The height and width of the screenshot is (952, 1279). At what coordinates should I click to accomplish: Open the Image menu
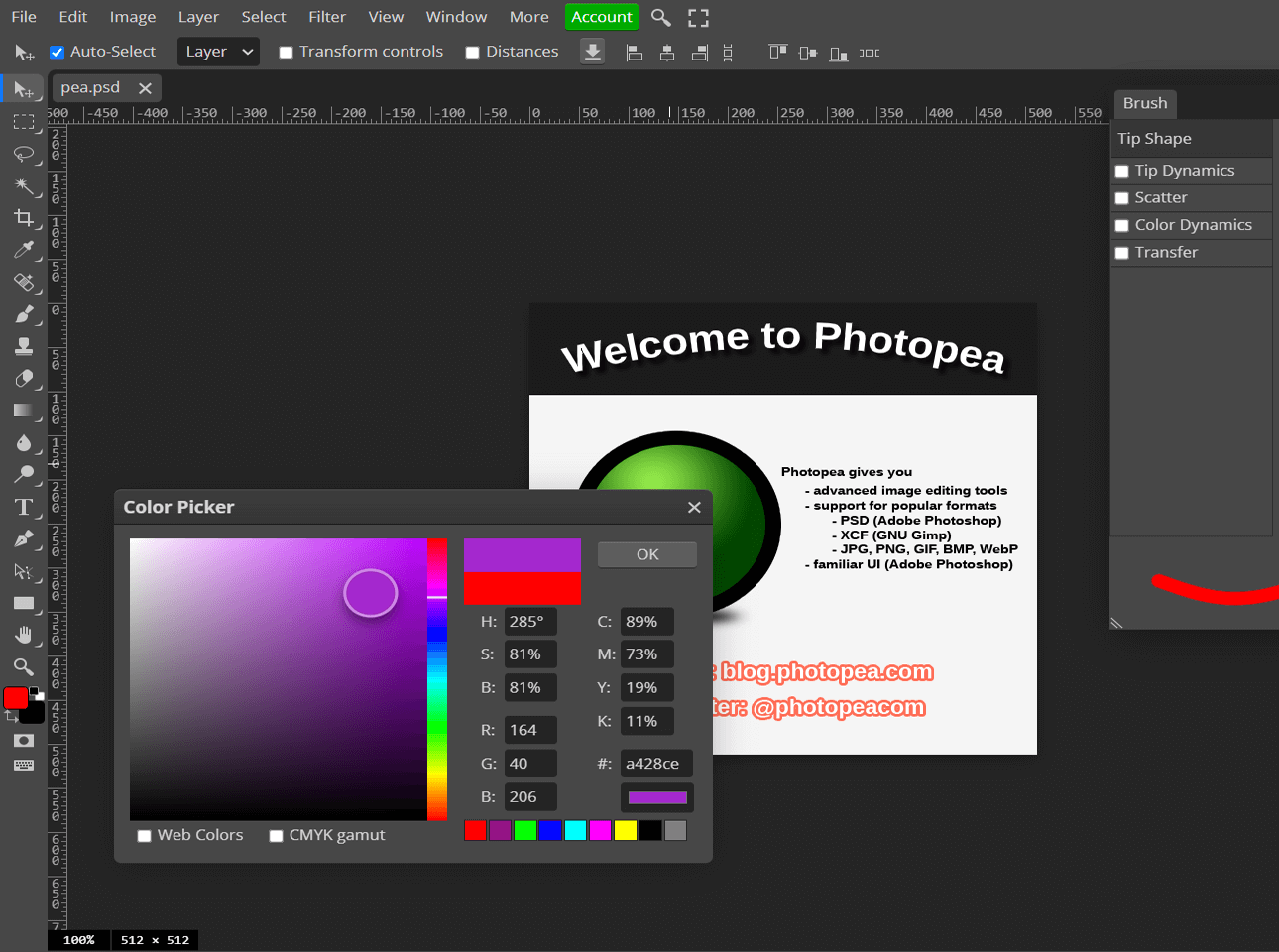[x=132, y=17]
